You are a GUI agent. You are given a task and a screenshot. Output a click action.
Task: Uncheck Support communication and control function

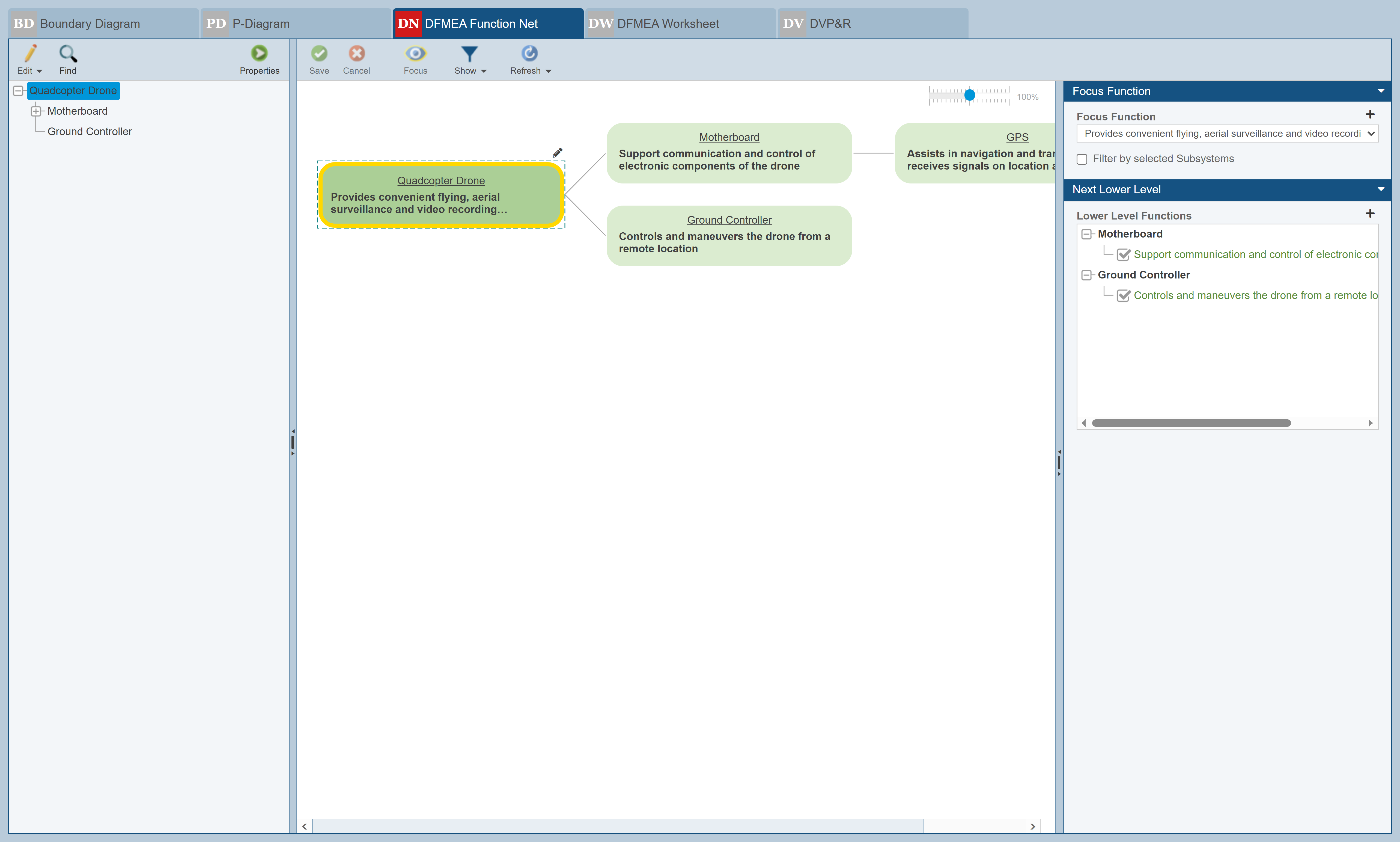tap(1123, 255)
